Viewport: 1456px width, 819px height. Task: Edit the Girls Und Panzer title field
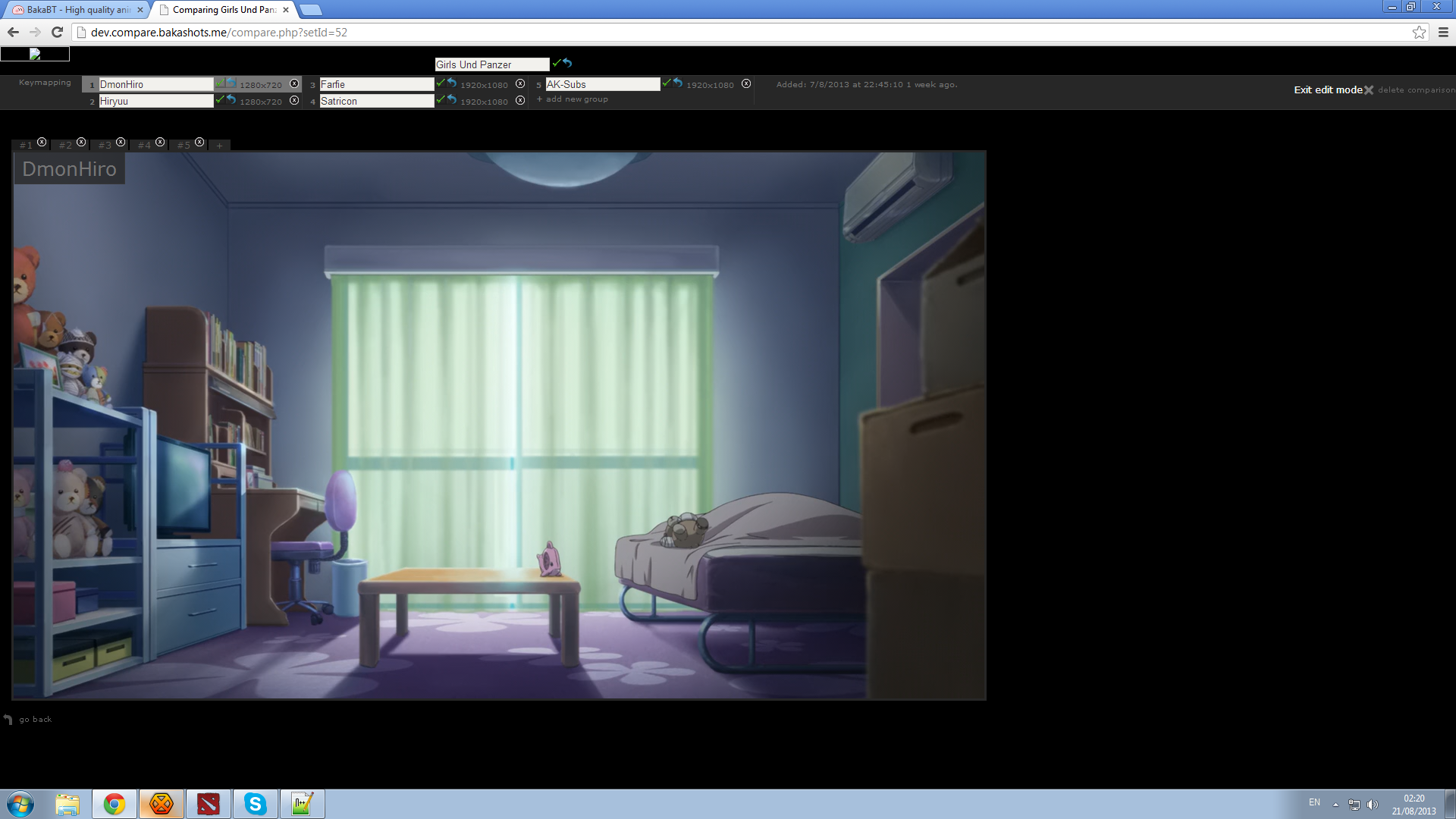click(492, 64)
